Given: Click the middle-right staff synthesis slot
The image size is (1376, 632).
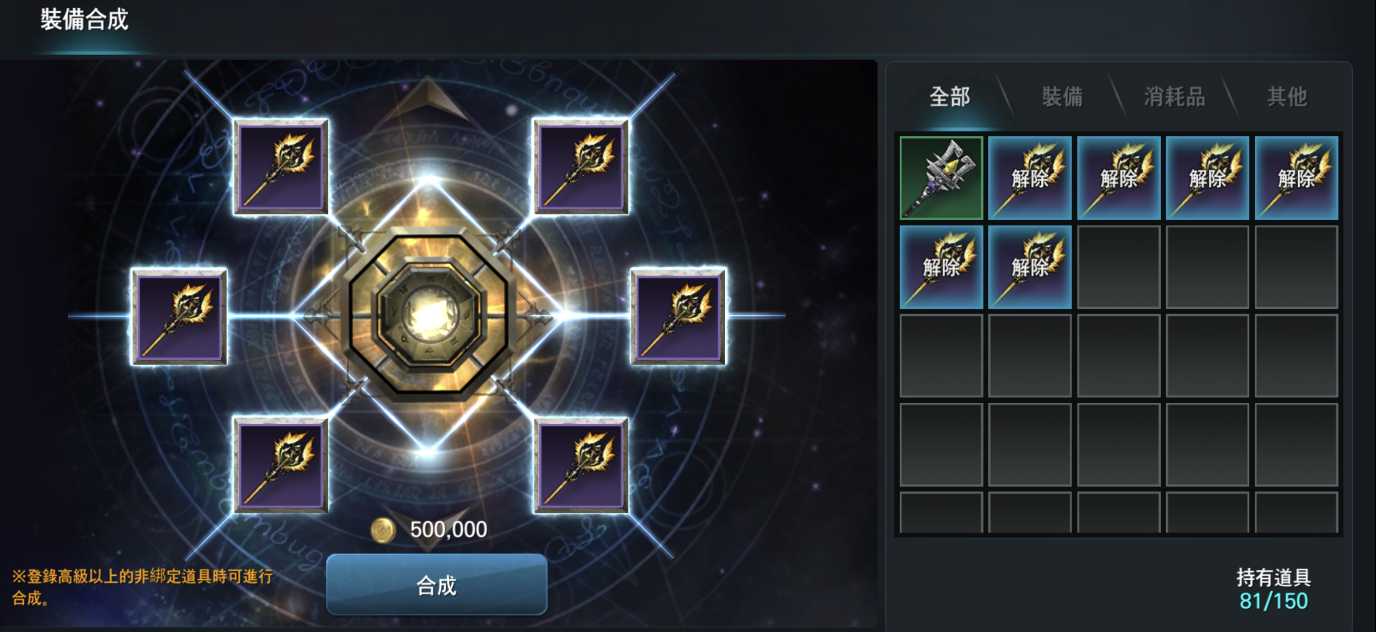Looking at the screenshot, I should coord(678,316).
